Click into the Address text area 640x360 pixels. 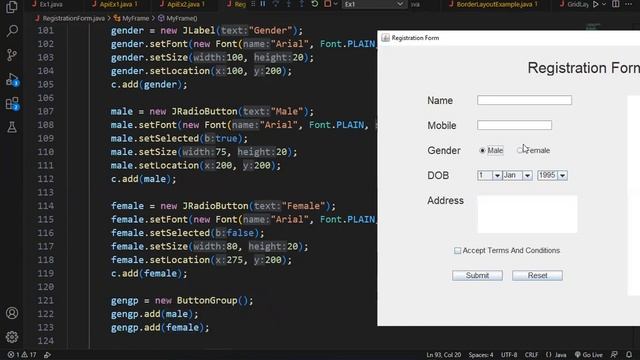point(527,214)
